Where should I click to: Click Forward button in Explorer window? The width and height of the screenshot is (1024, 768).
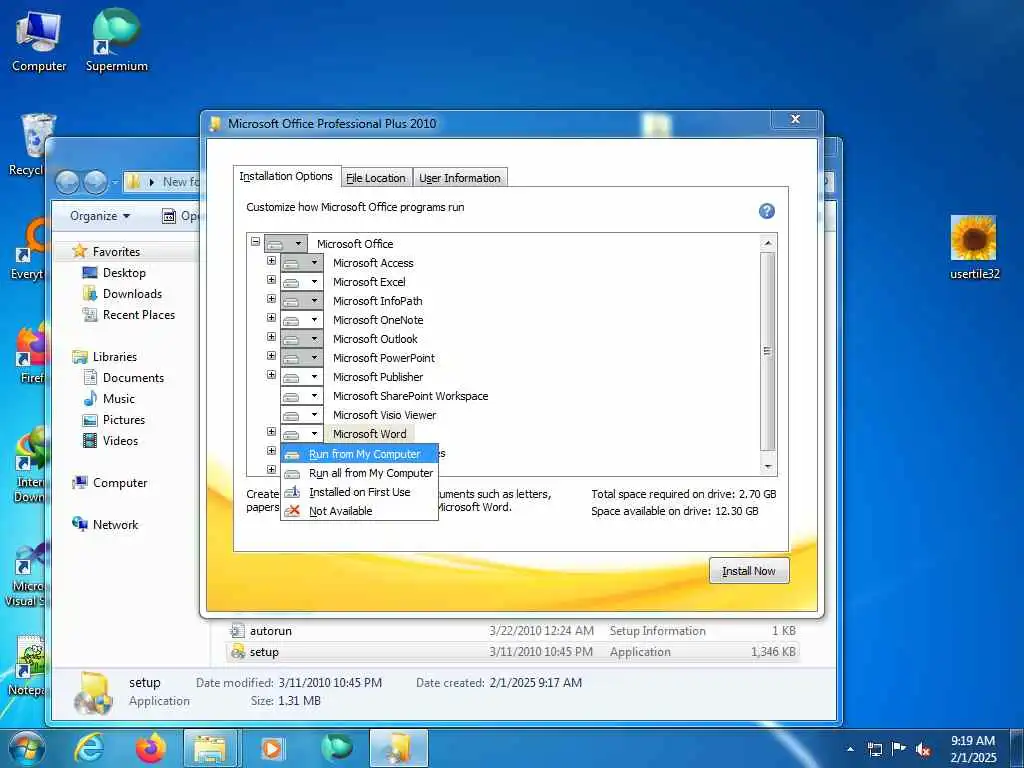pos(95,182)
